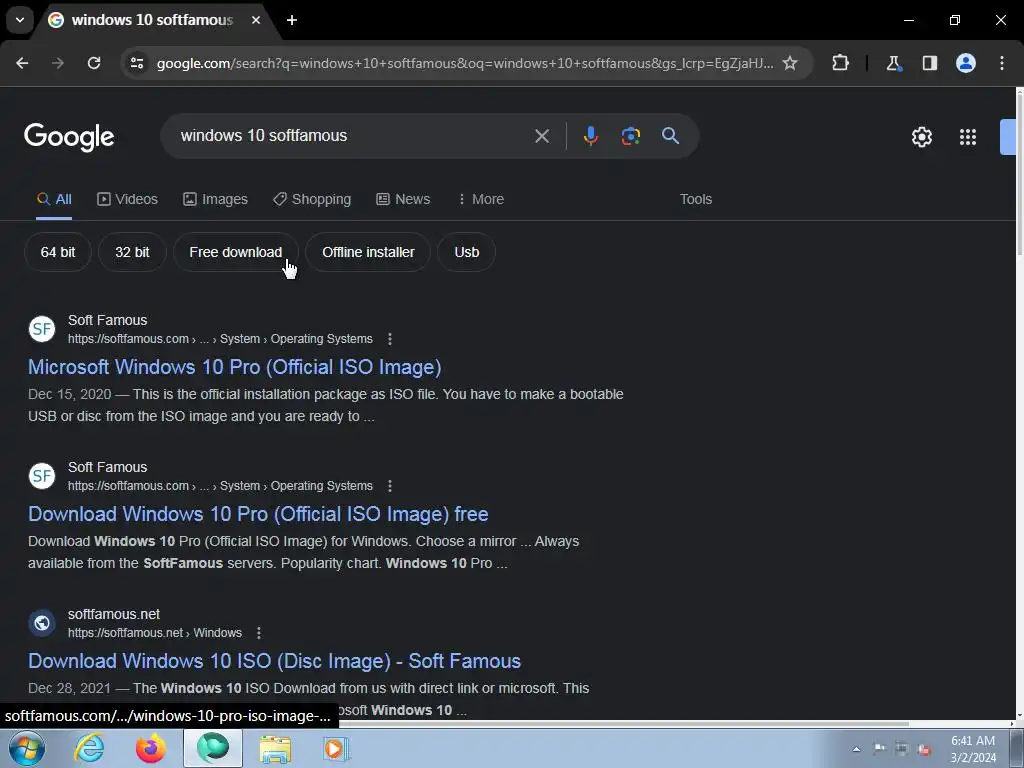
Task: Launch Internet Explorer from taskbar
Action: [89, 748]
